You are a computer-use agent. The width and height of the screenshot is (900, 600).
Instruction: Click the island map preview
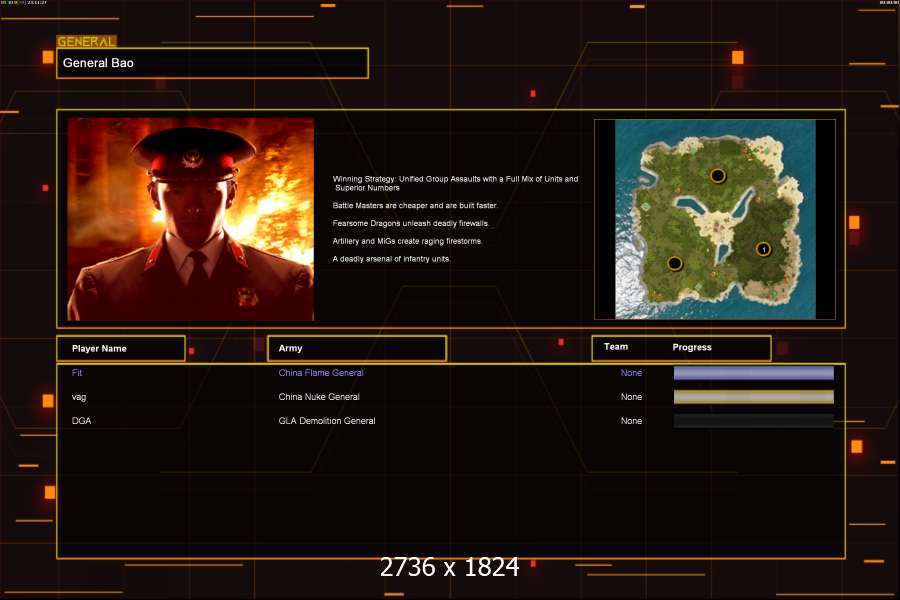point(715,219)
